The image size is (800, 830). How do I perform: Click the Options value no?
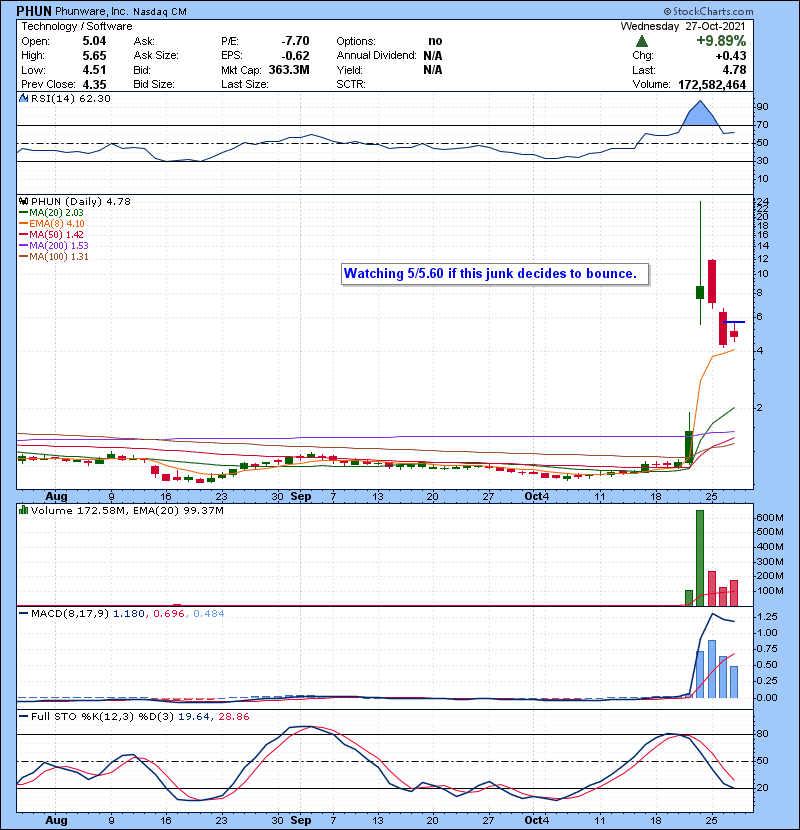tap(435, 41)
